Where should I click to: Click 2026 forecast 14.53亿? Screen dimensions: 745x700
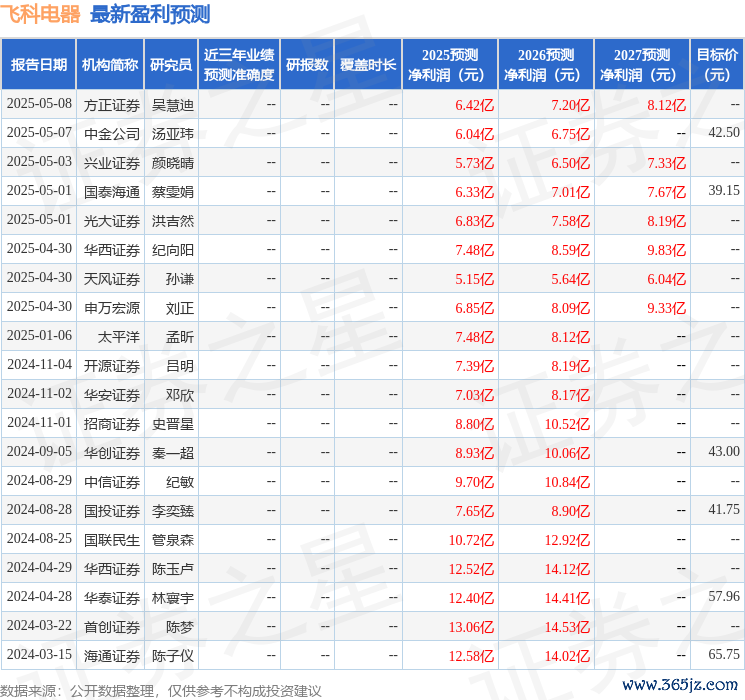[567, 627]
